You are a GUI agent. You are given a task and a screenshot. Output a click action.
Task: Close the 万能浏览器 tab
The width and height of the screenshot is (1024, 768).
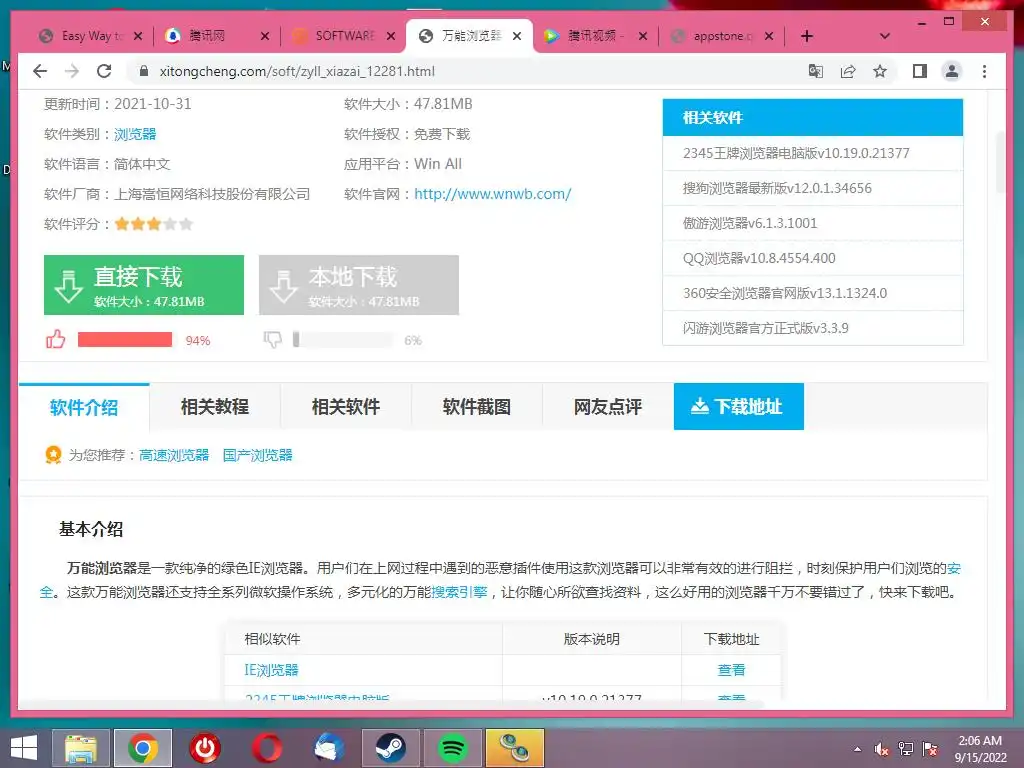tap(517, 36)
